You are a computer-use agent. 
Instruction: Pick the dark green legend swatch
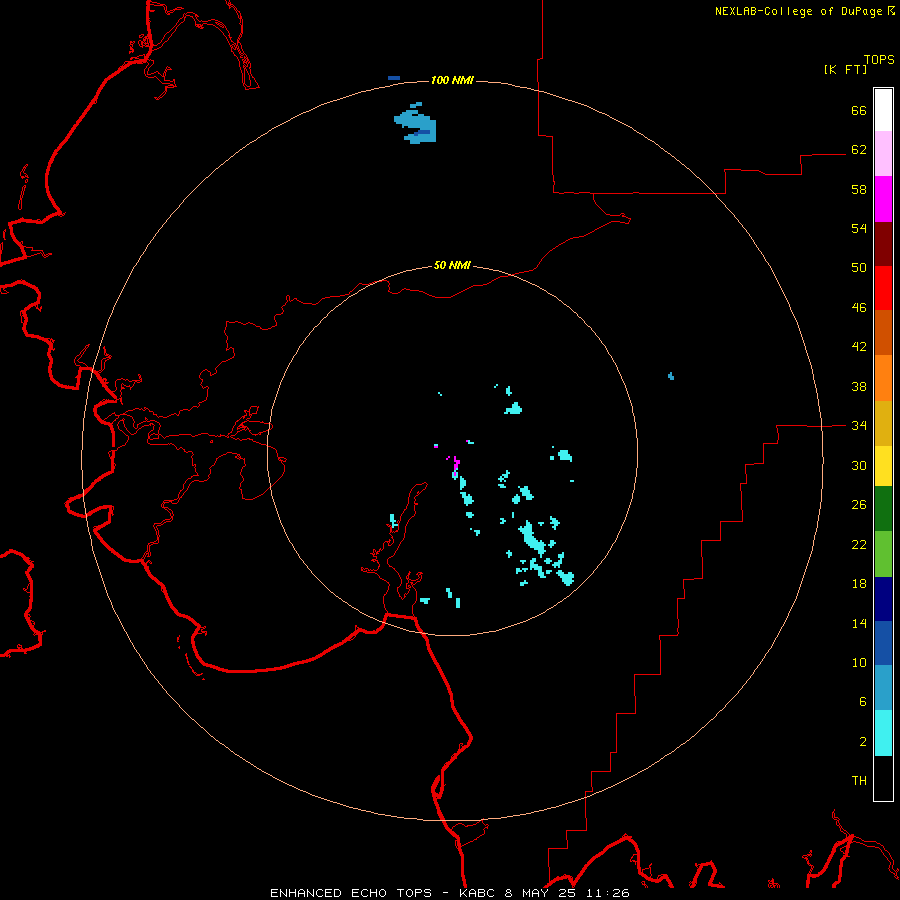tap(883, 509)
